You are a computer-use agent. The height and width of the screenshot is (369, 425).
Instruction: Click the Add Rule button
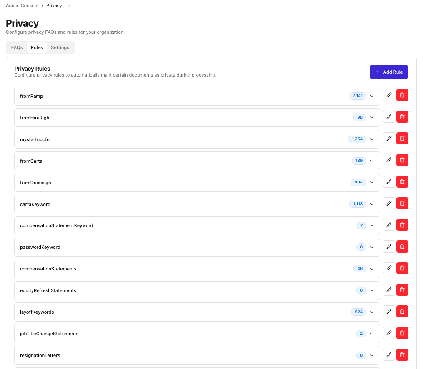tap(389, 72)
